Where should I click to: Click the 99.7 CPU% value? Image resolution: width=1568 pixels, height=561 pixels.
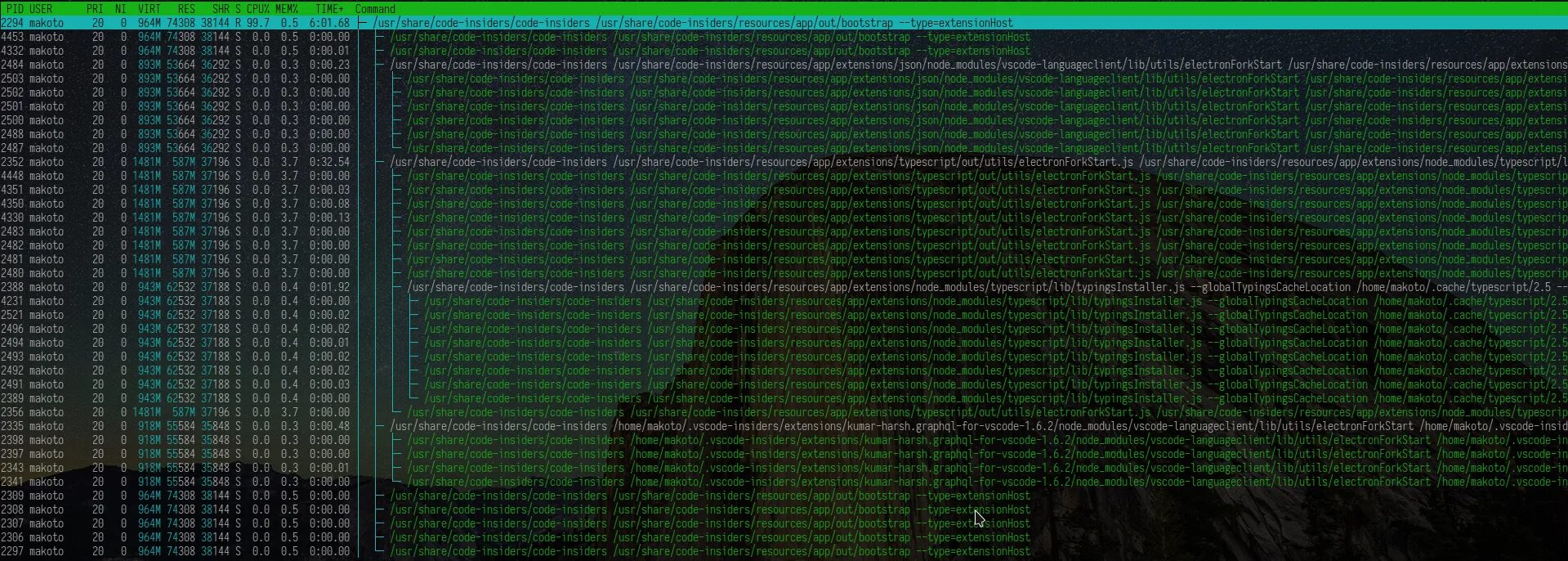[x=258, y=23]
